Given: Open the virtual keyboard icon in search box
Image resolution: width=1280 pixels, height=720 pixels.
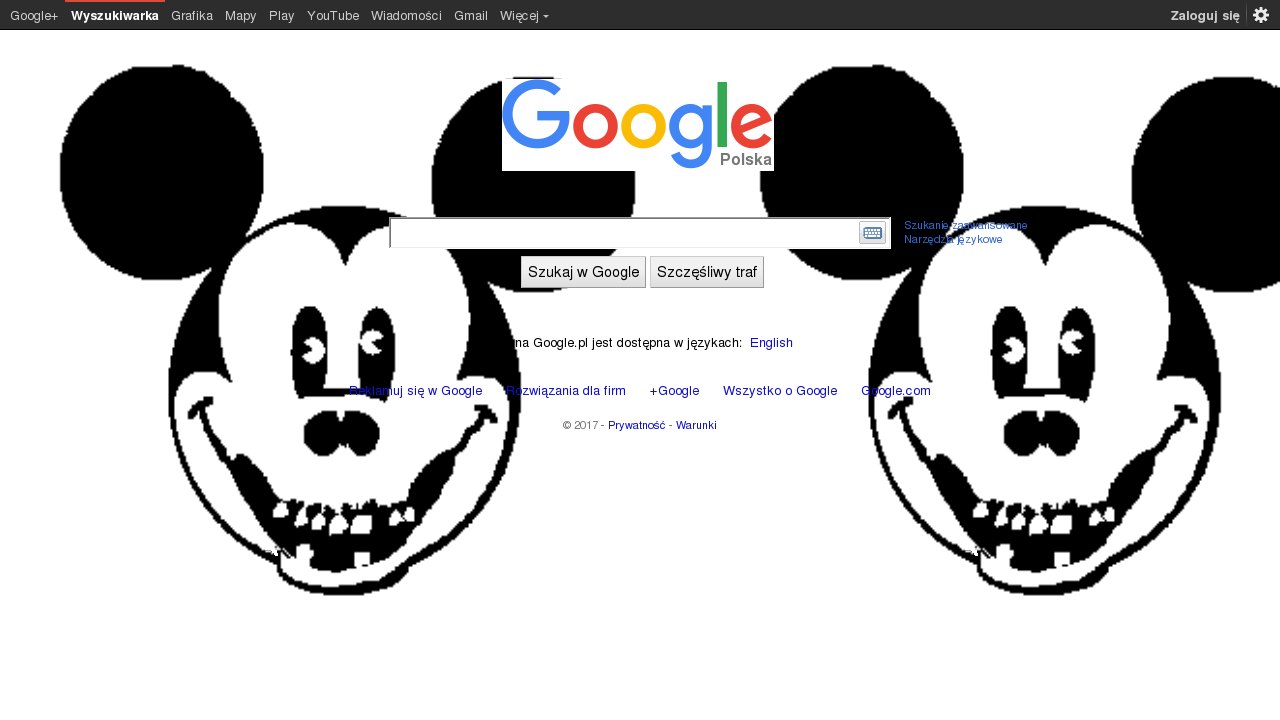Looking at the screenshot, I should [872, 233].
